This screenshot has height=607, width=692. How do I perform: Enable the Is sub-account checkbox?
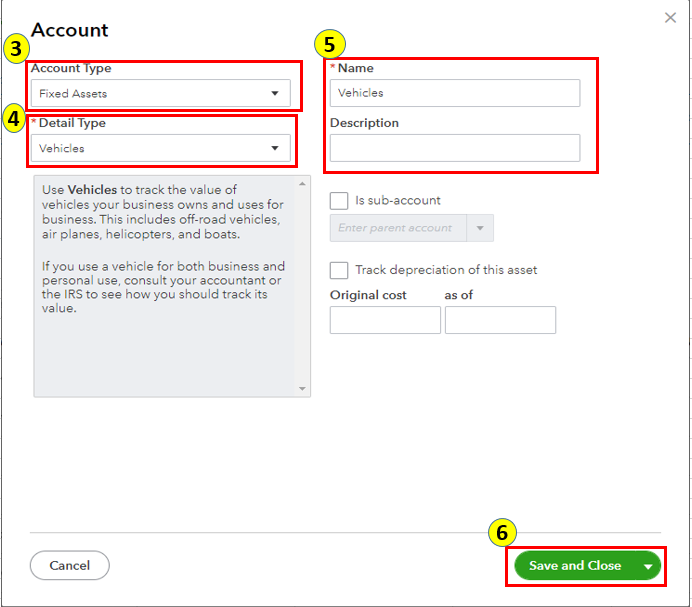[x=339, y=200]
